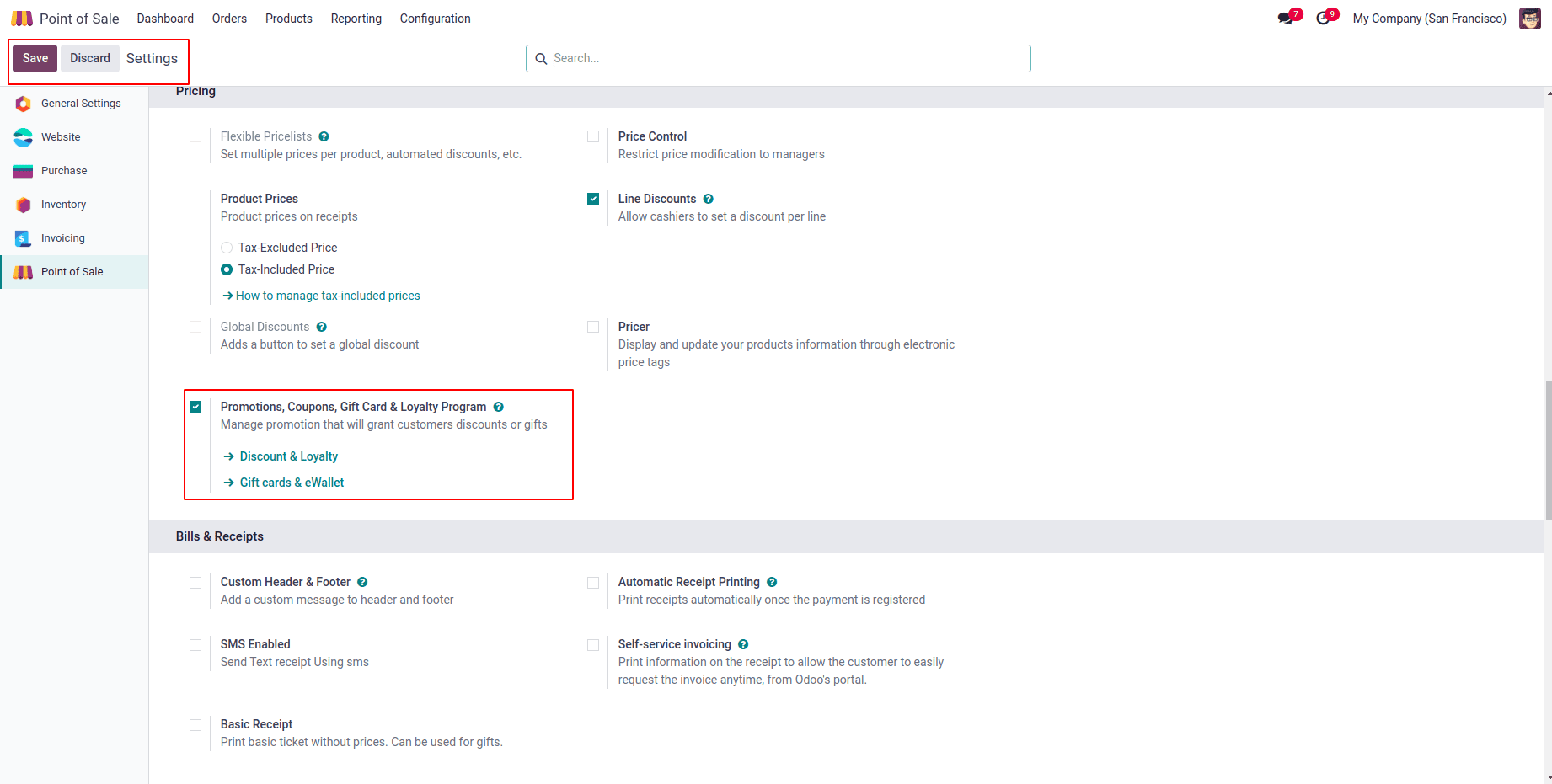Enable the Price Control checkbox

tap(593, 136)
